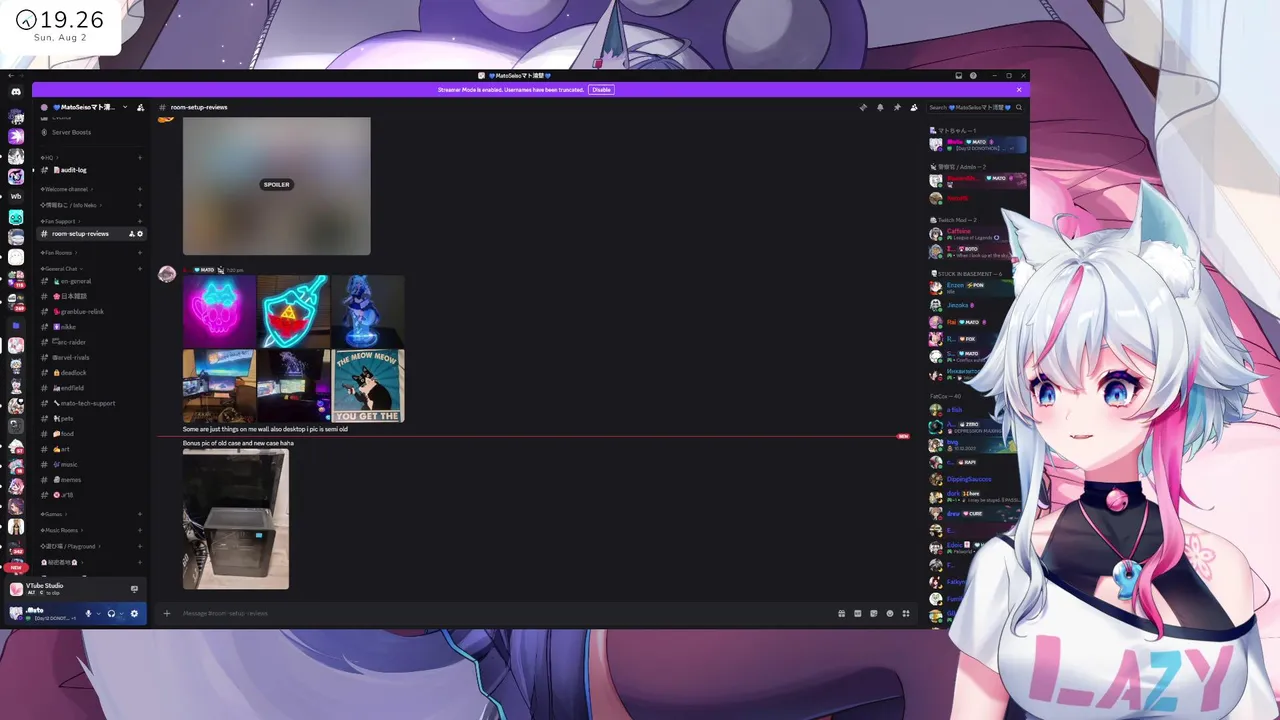Open Discord help question mark icon
The height and width of the screenshot is (720, 1280).
(973, 75)
